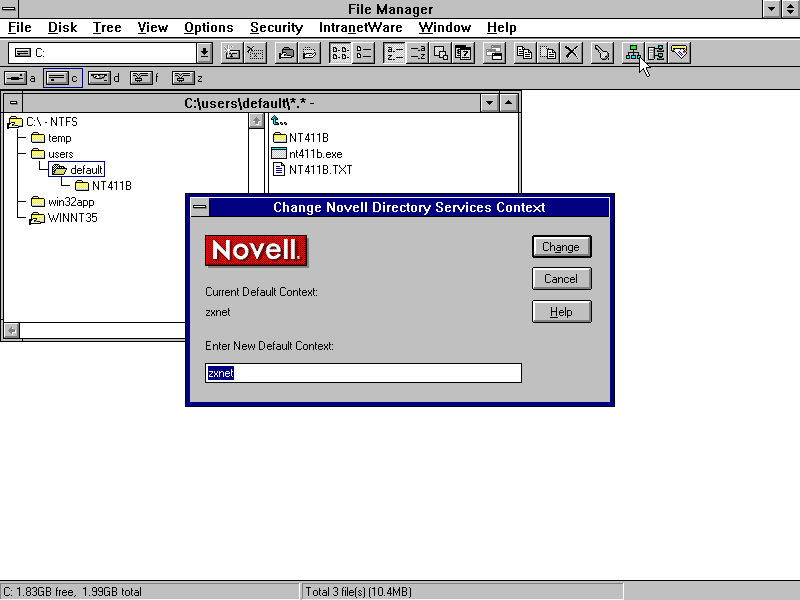Click tree pane scroll up arrow

click(256, 121)
